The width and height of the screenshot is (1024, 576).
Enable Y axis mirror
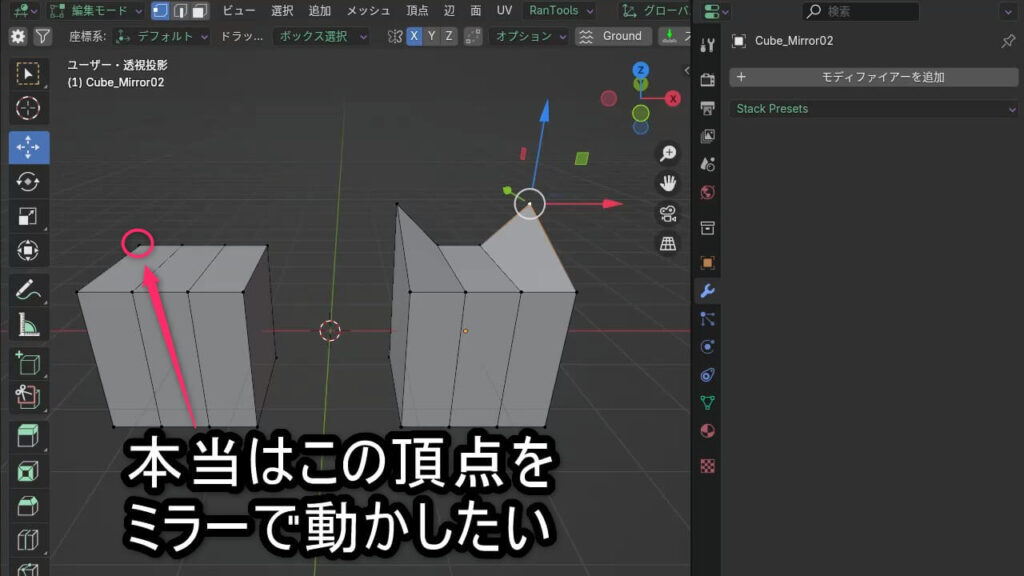(432, 36)
